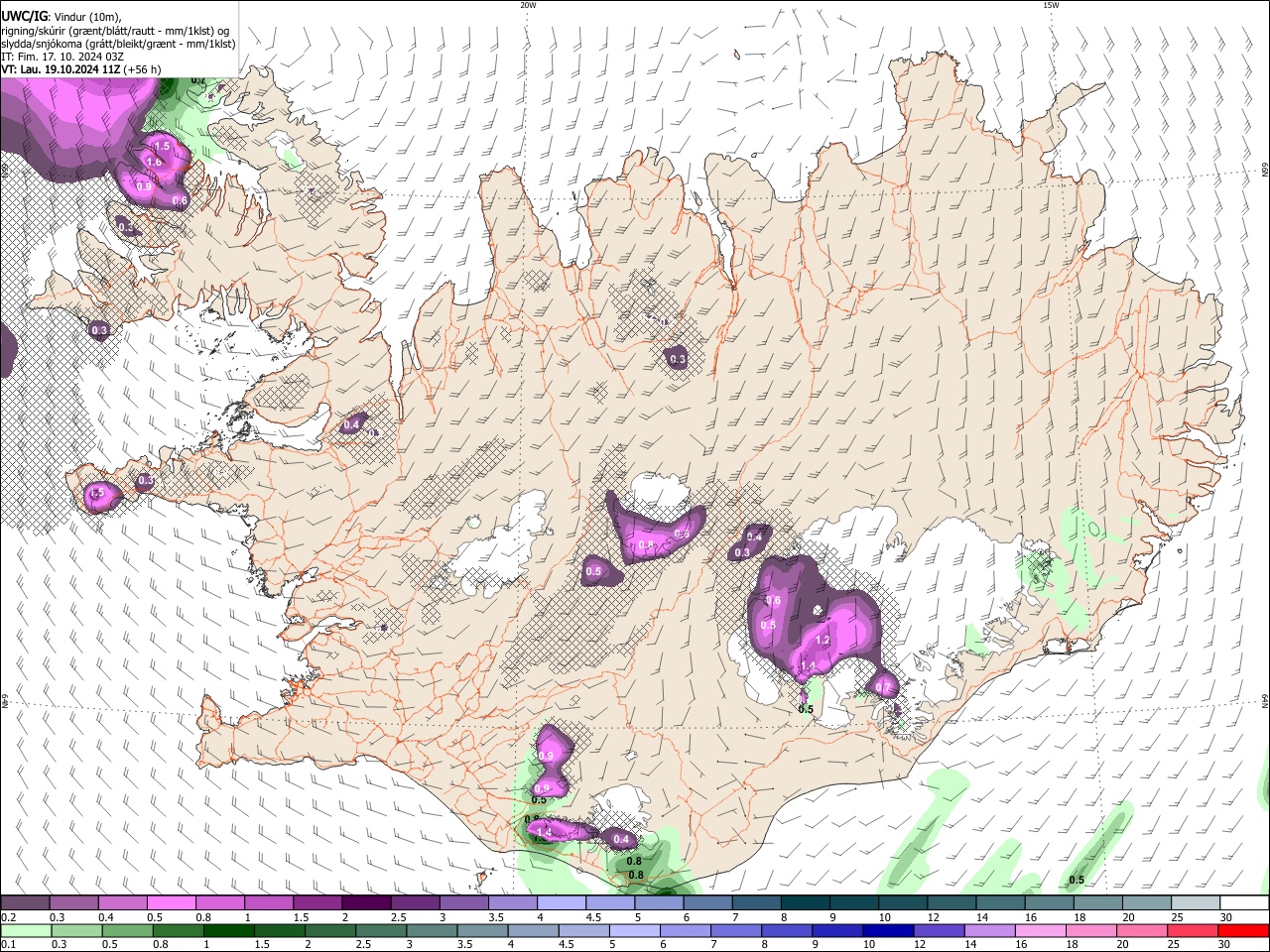
Task: Click the 66N latitude label on right edge
Action: coord(1265,171)
